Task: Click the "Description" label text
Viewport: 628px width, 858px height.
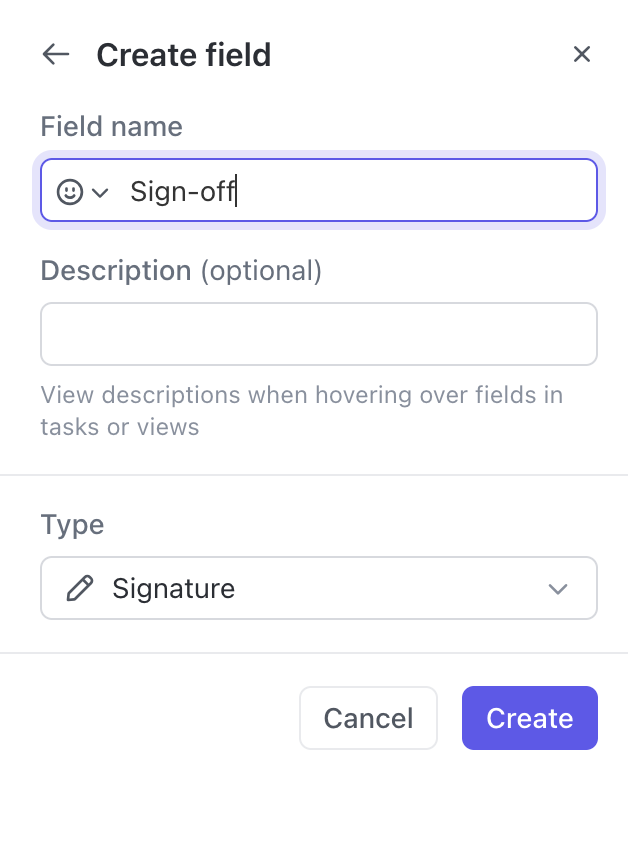Action: [115, 270]
